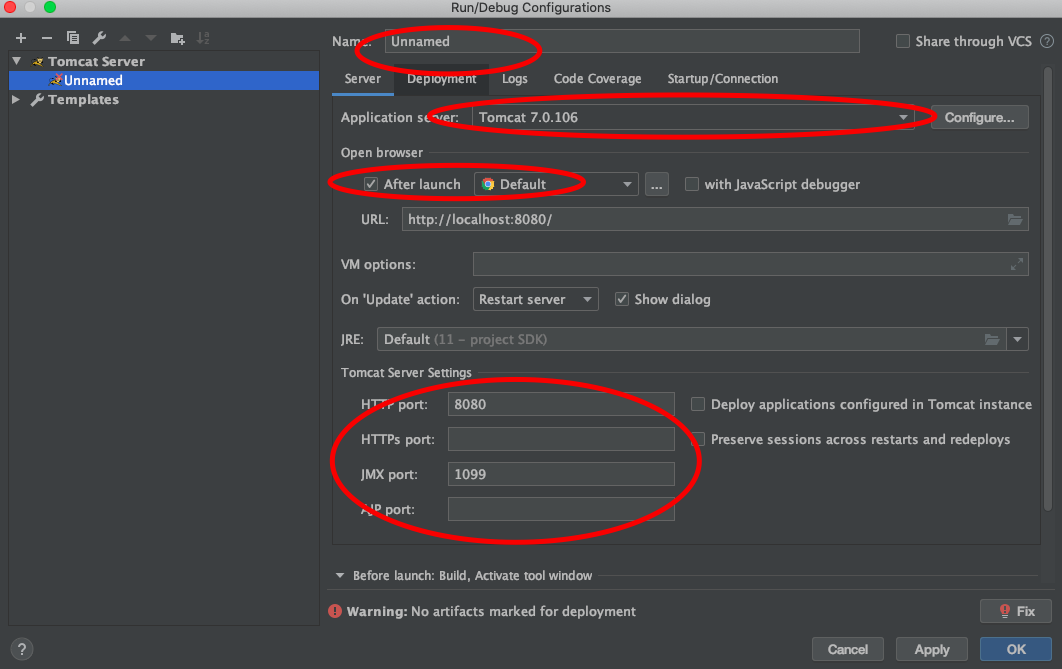Open Default browser dropdown
1062x669 pixels.
click(x=556, y=184)
